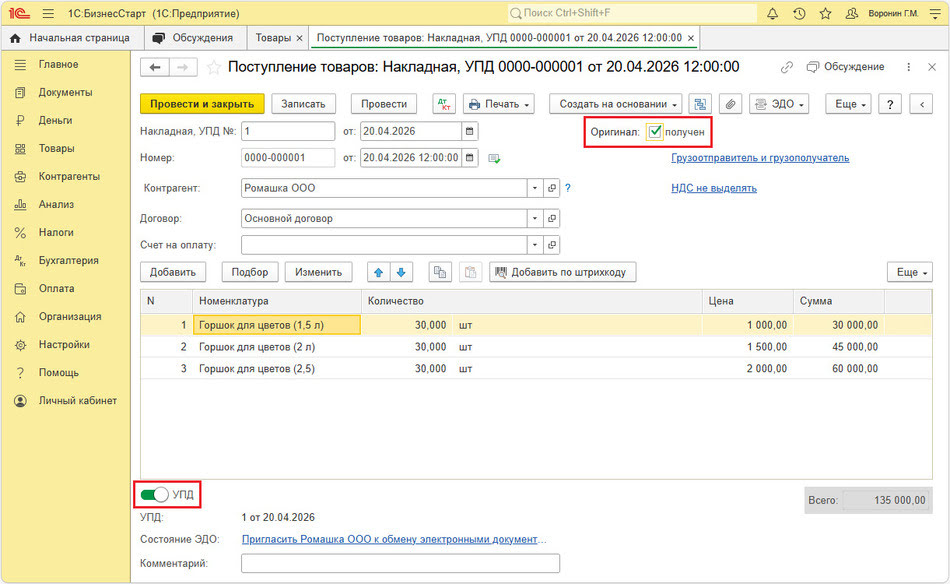Show the Дт/Кт postings icon
950x584 pixels.
pyautogui.click(x=444, y=104)
